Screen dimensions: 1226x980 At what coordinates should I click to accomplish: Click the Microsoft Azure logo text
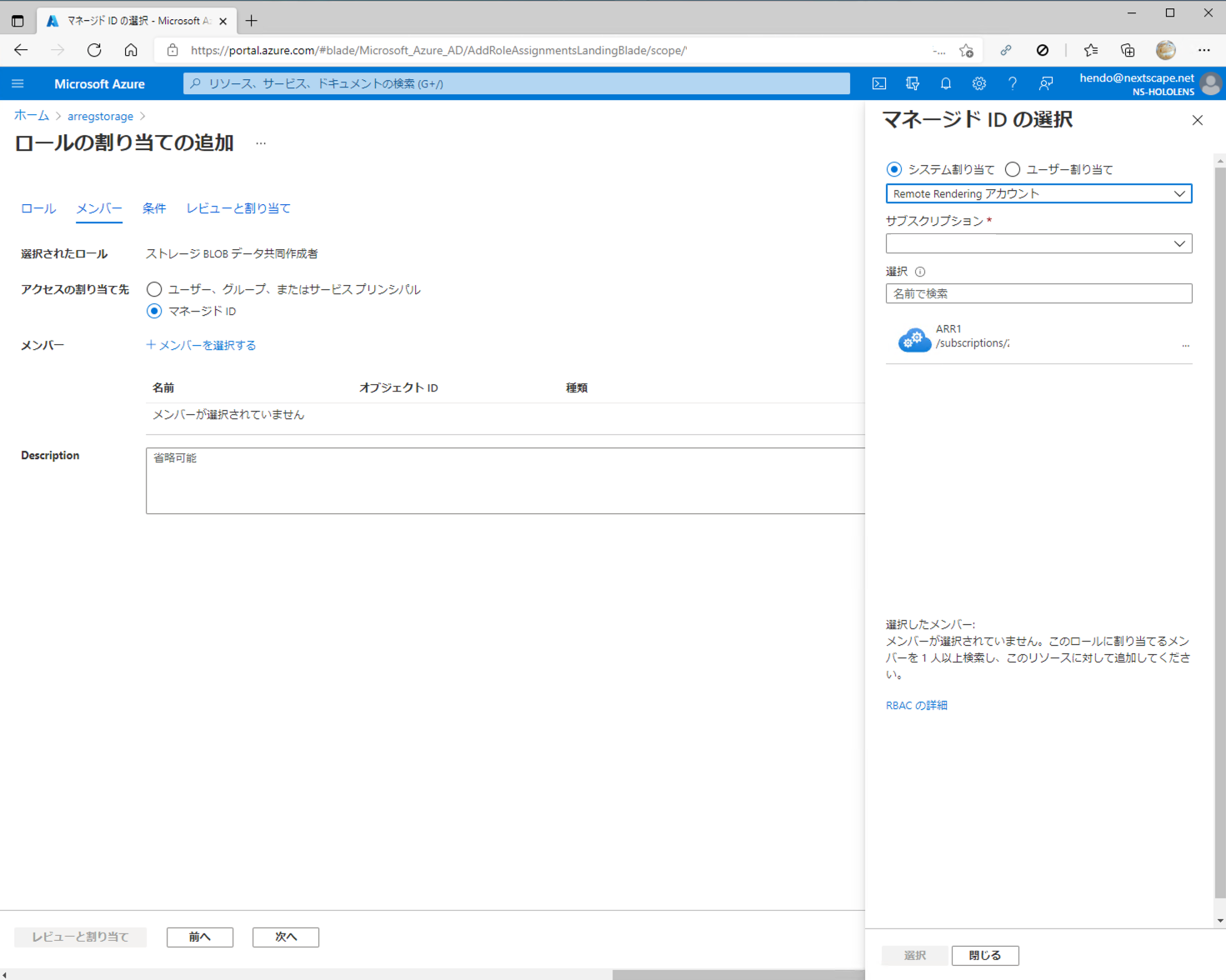(x=99, y=83)
